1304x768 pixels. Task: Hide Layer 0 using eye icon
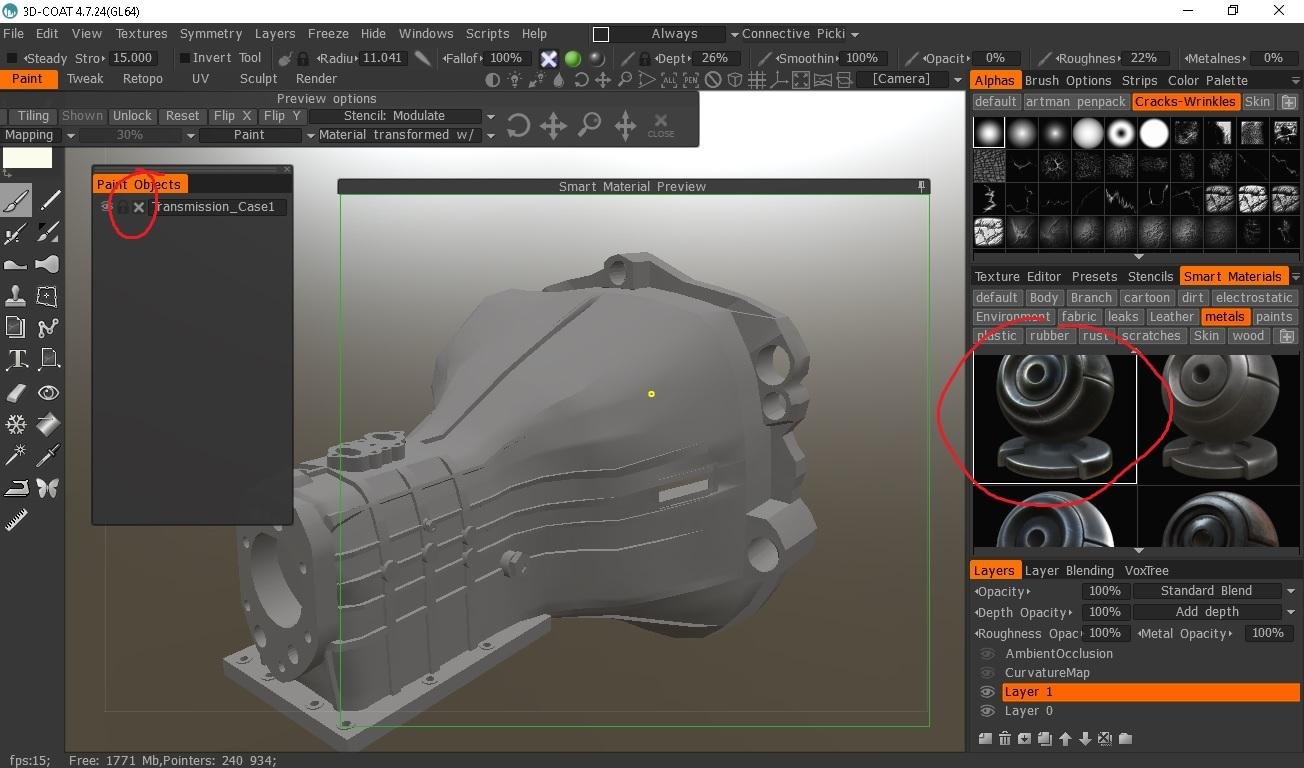pos(987,711)
